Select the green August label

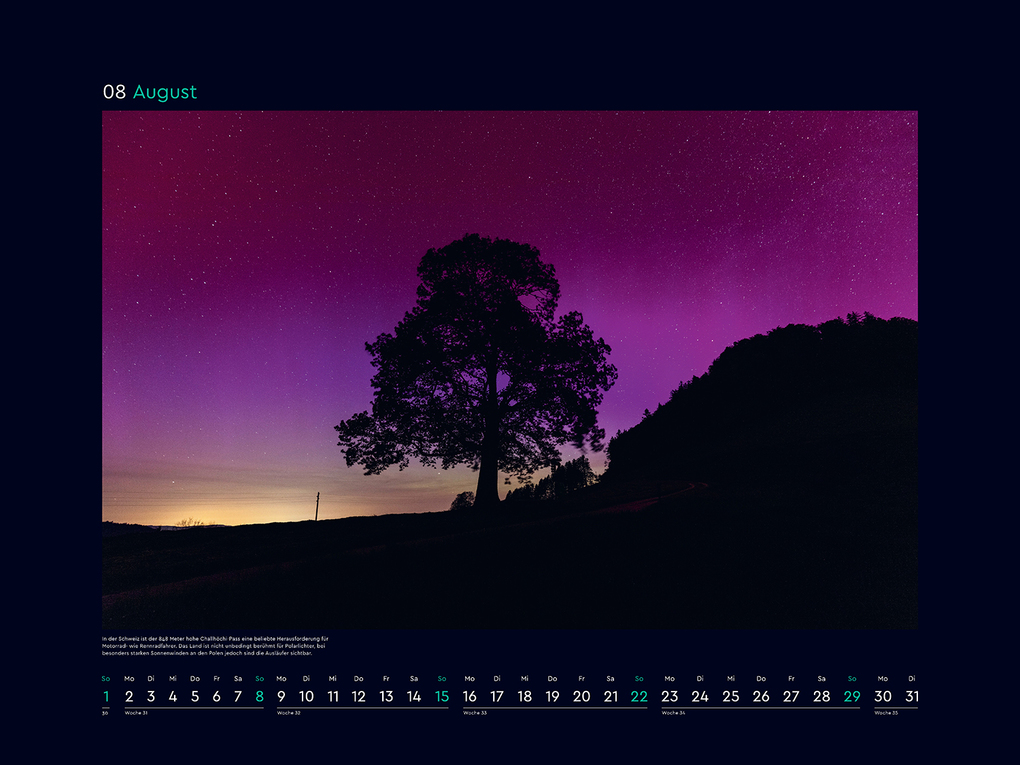(166, 92)
